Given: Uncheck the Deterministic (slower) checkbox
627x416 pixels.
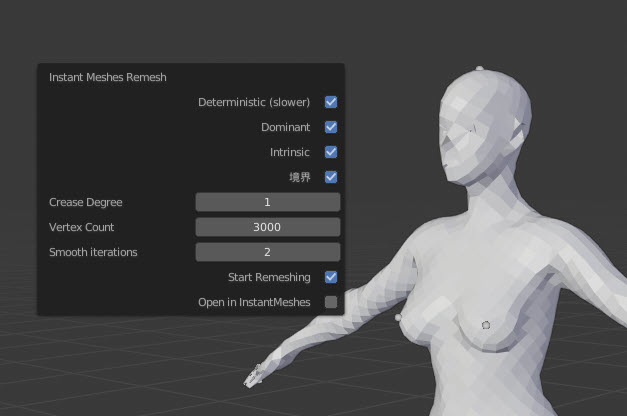Looking at the screenshot, I should (x=331, y=102).
